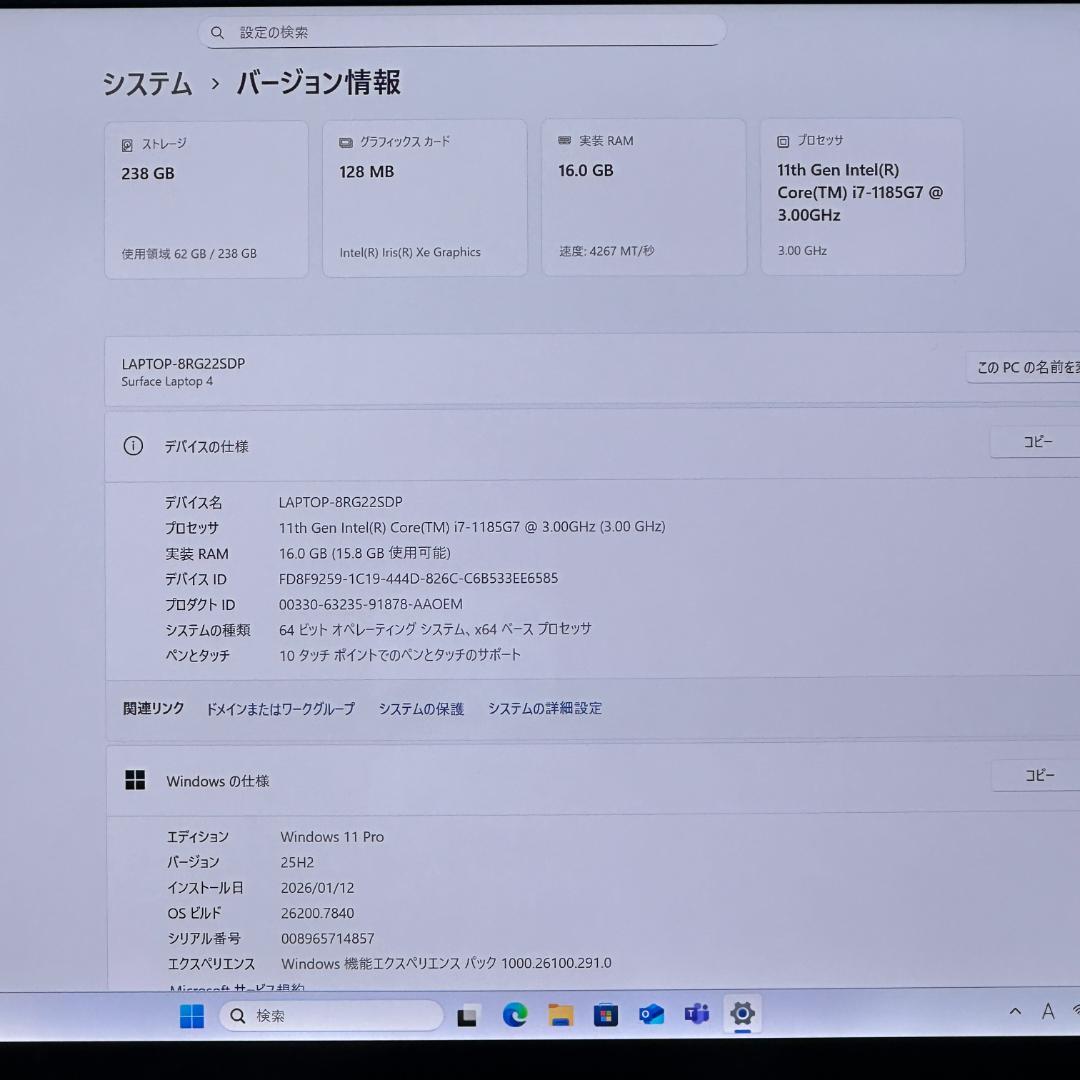
Task: Click the 設定の検索 search field
Action: tap(462, 31)
